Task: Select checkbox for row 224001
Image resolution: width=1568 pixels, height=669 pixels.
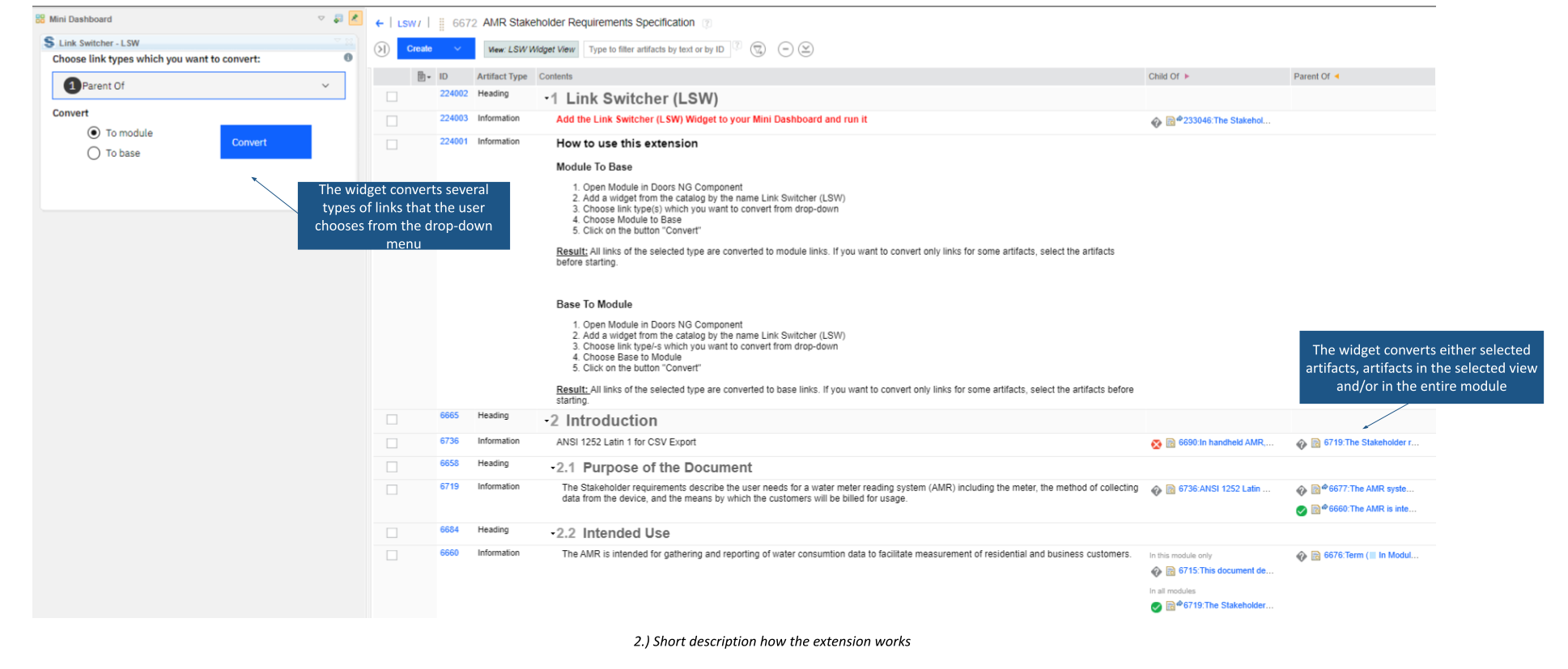Action: [392, 145]
